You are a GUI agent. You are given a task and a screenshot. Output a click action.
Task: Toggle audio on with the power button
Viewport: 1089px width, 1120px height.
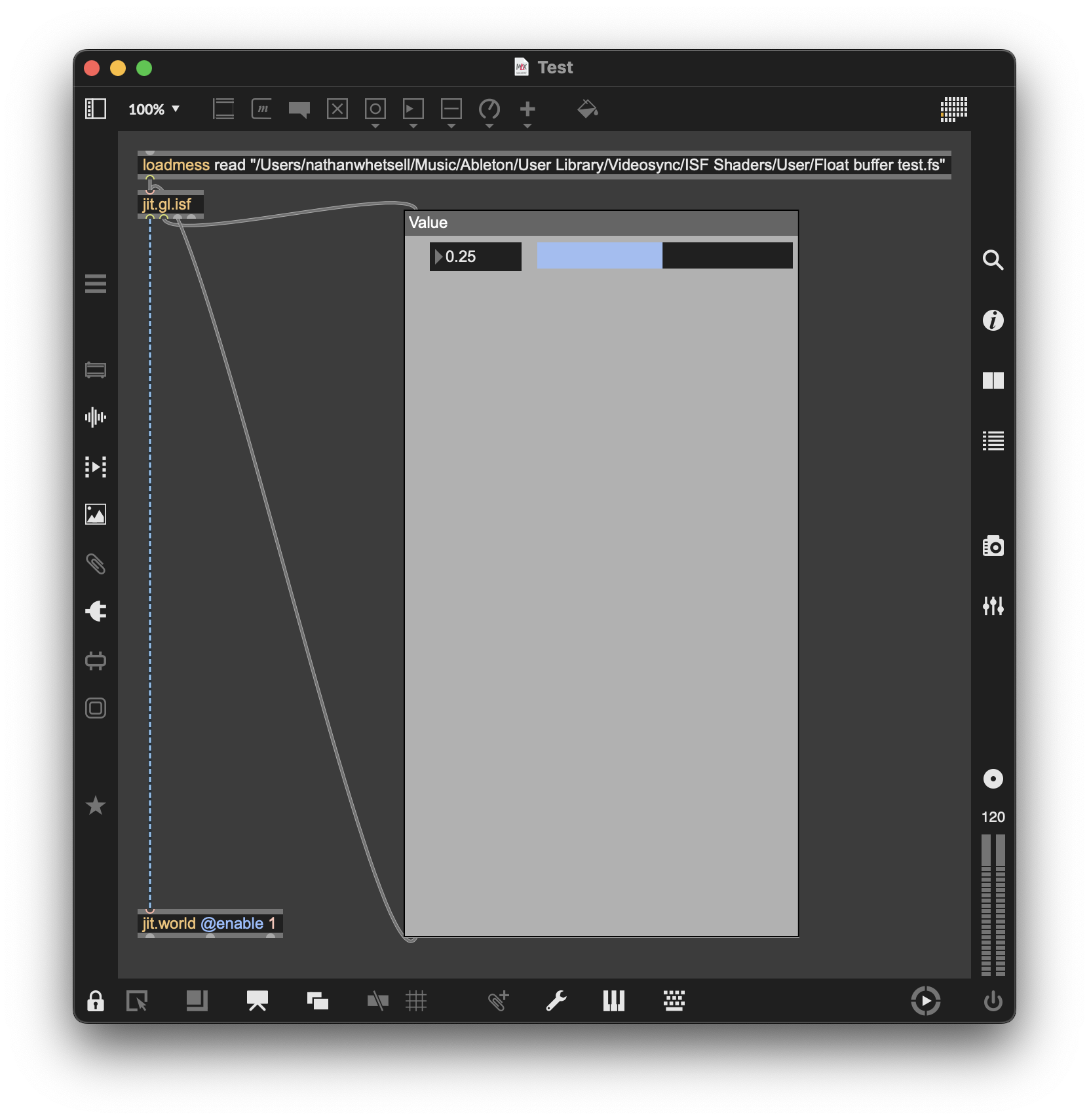click(993, 1001)
